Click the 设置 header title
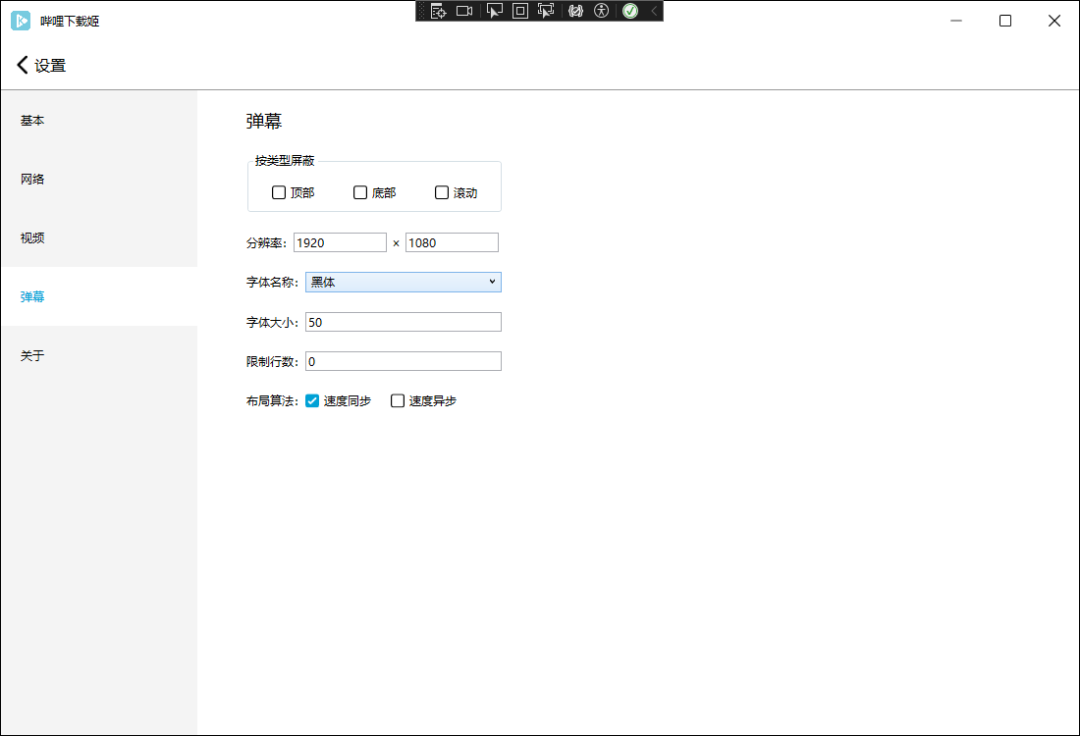This screenshot has height=736, width=1080. pyautogui.click(x=50, y=65)
